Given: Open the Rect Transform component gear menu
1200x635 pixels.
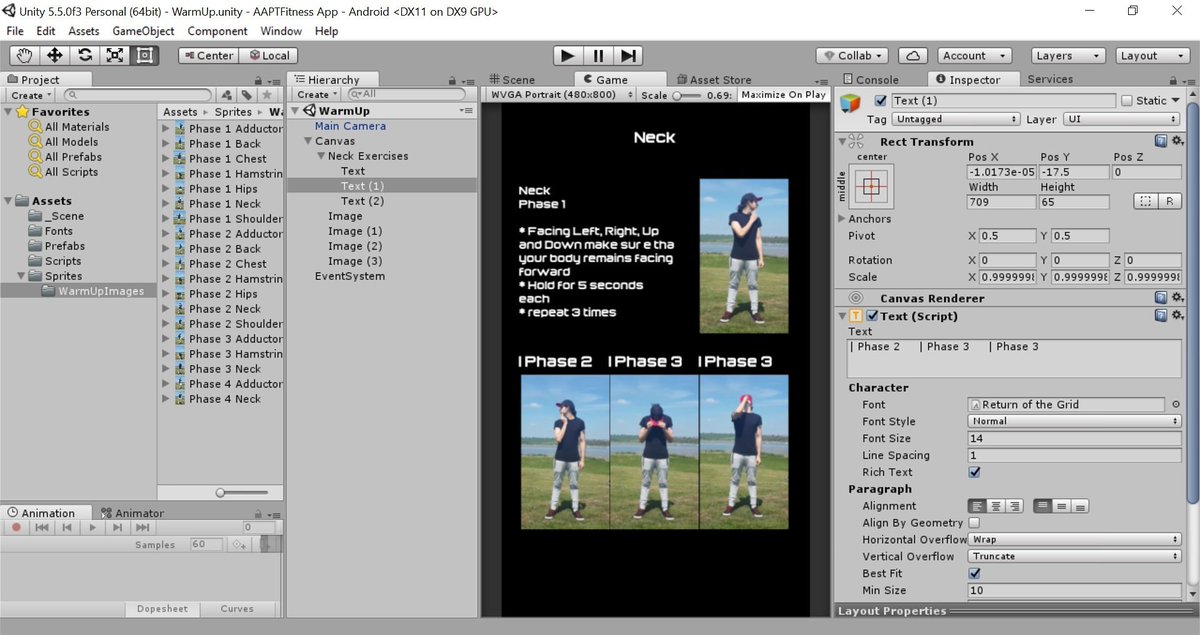Looking at the screenshot, I should [x=1177, y=142].
